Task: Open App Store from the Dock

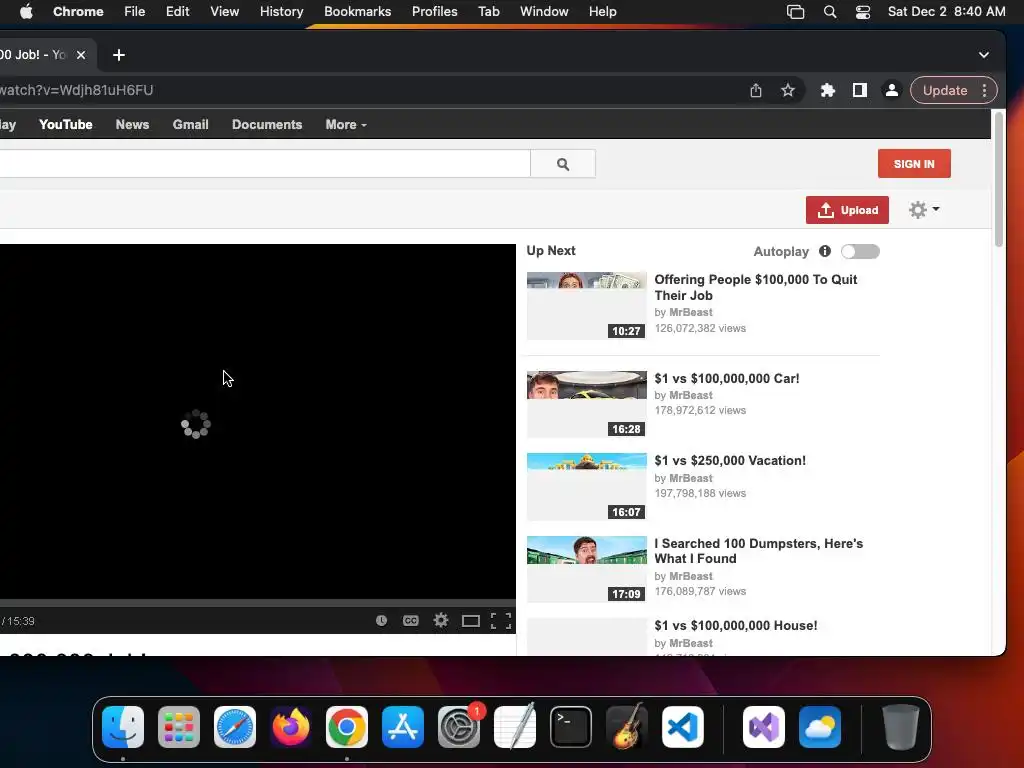Action: (x=403, y=727)
